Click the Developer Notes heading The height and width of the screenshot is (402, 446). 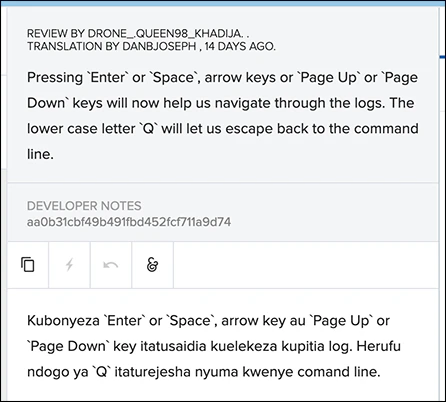(84, 206)
